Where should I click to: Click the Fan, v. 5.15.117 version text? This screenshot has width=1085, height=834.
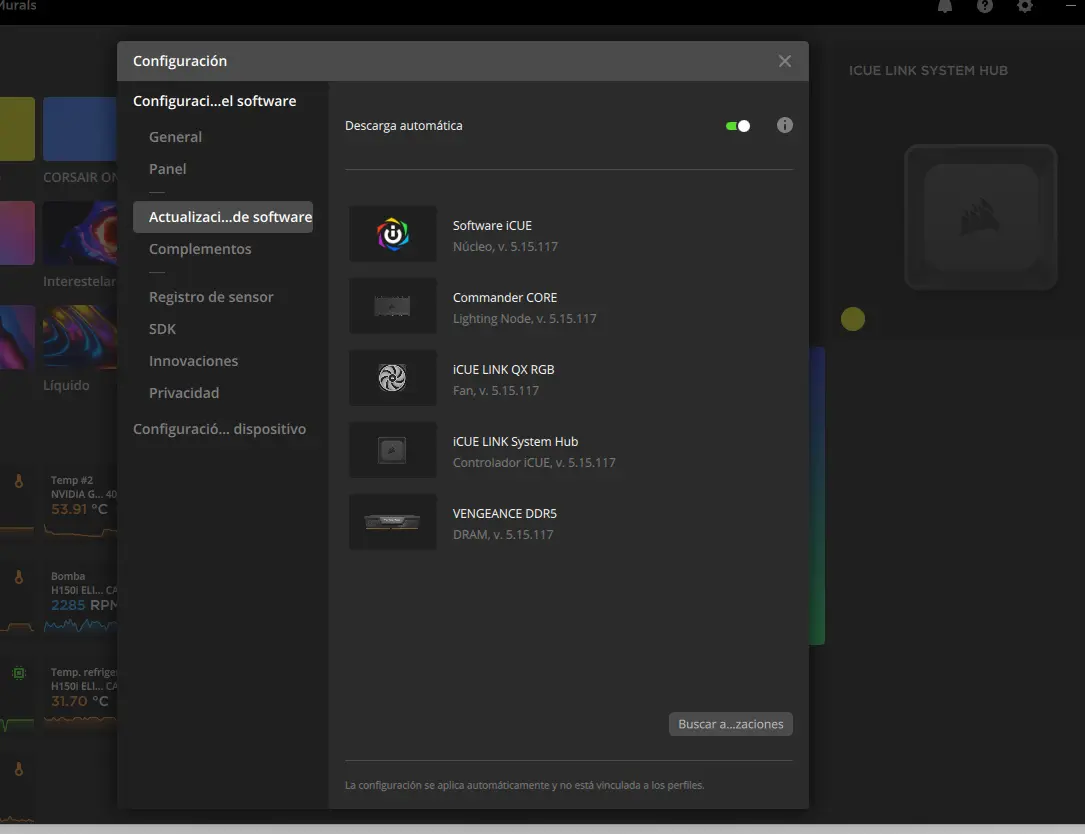495,390
